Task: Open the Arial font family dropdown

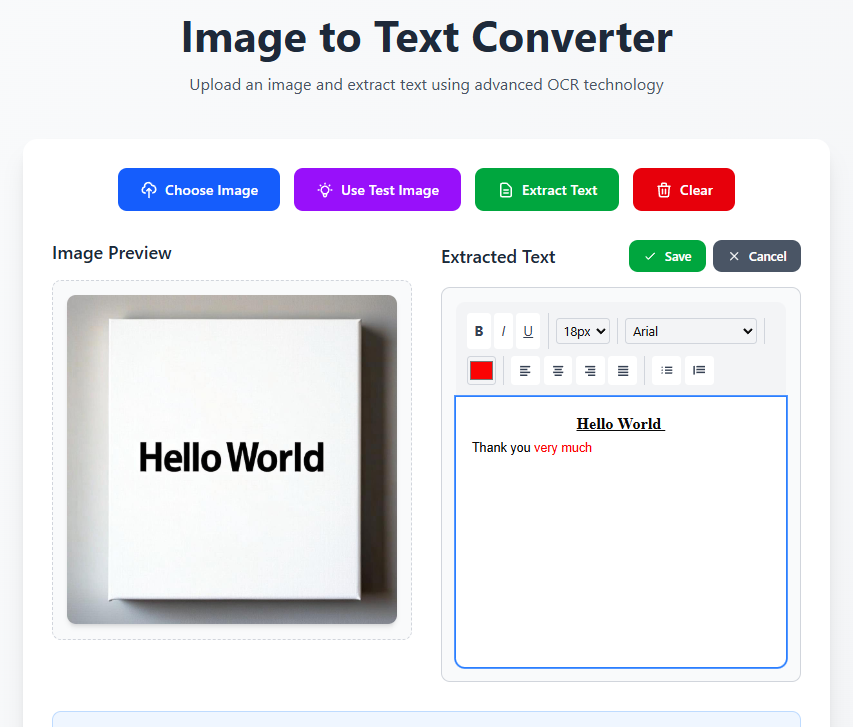Action: 690,331
